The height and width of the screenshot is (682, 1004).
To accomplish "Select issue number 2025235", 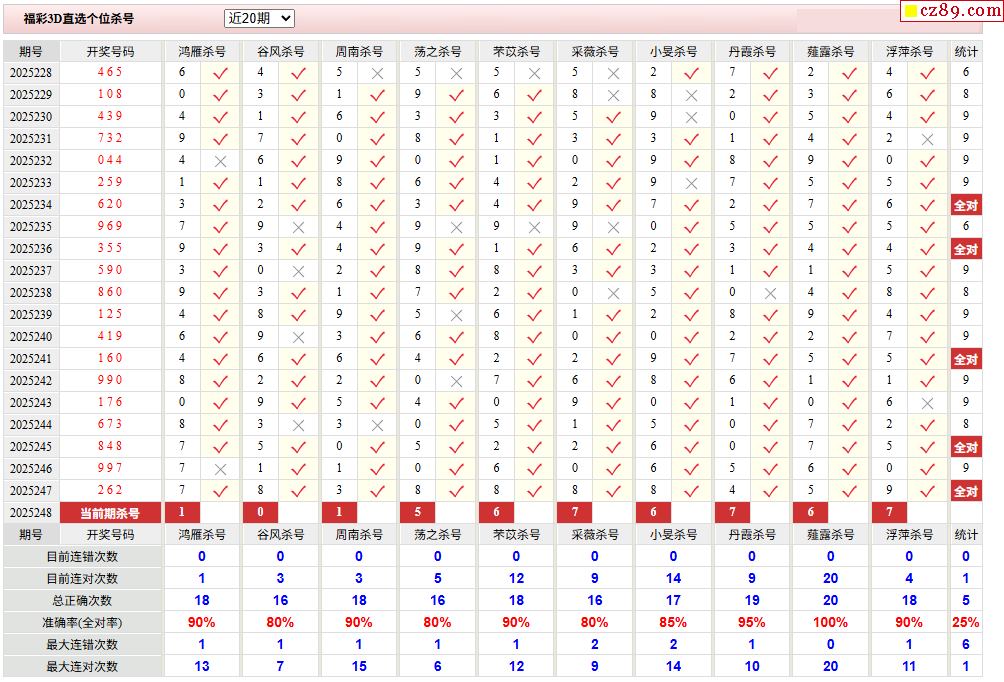I will (x=31, y=227).
